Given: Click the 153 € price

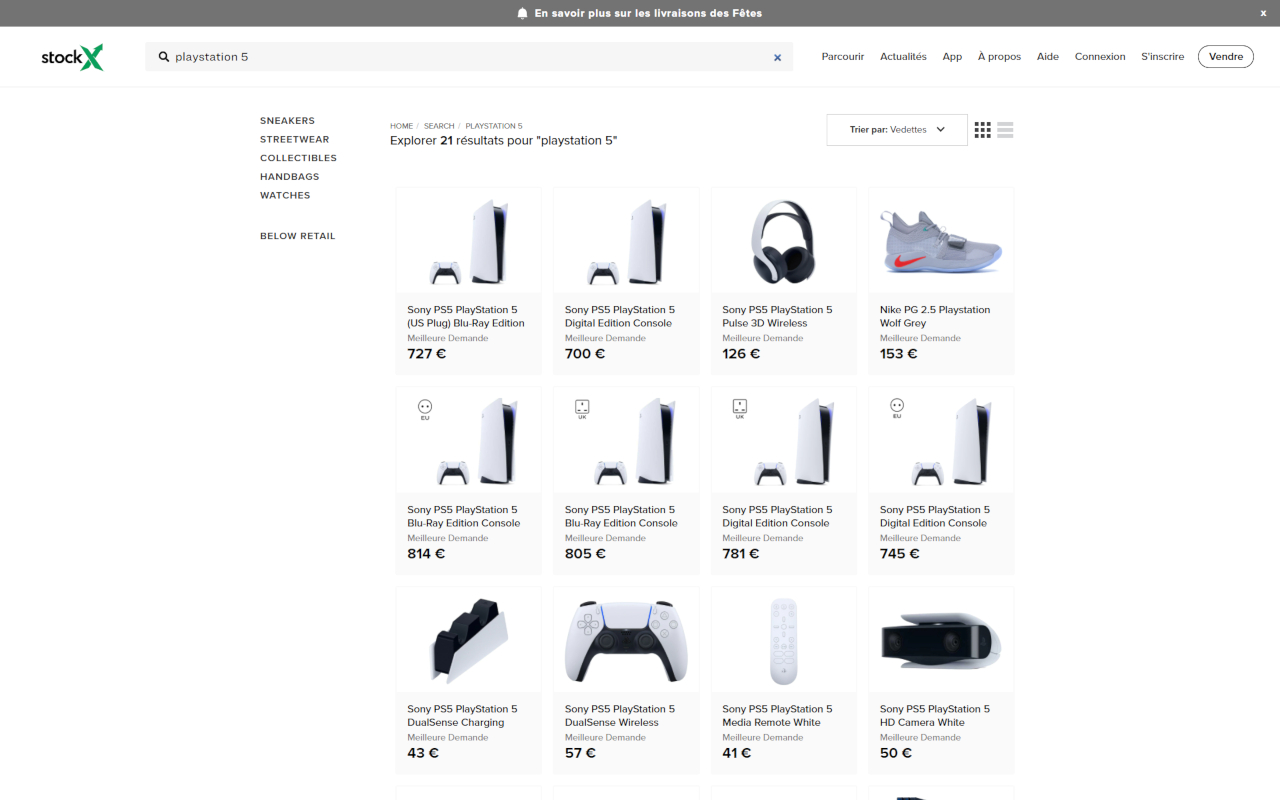Looking at the screenshot, I should pyautogui.click(x=899, y=354).
